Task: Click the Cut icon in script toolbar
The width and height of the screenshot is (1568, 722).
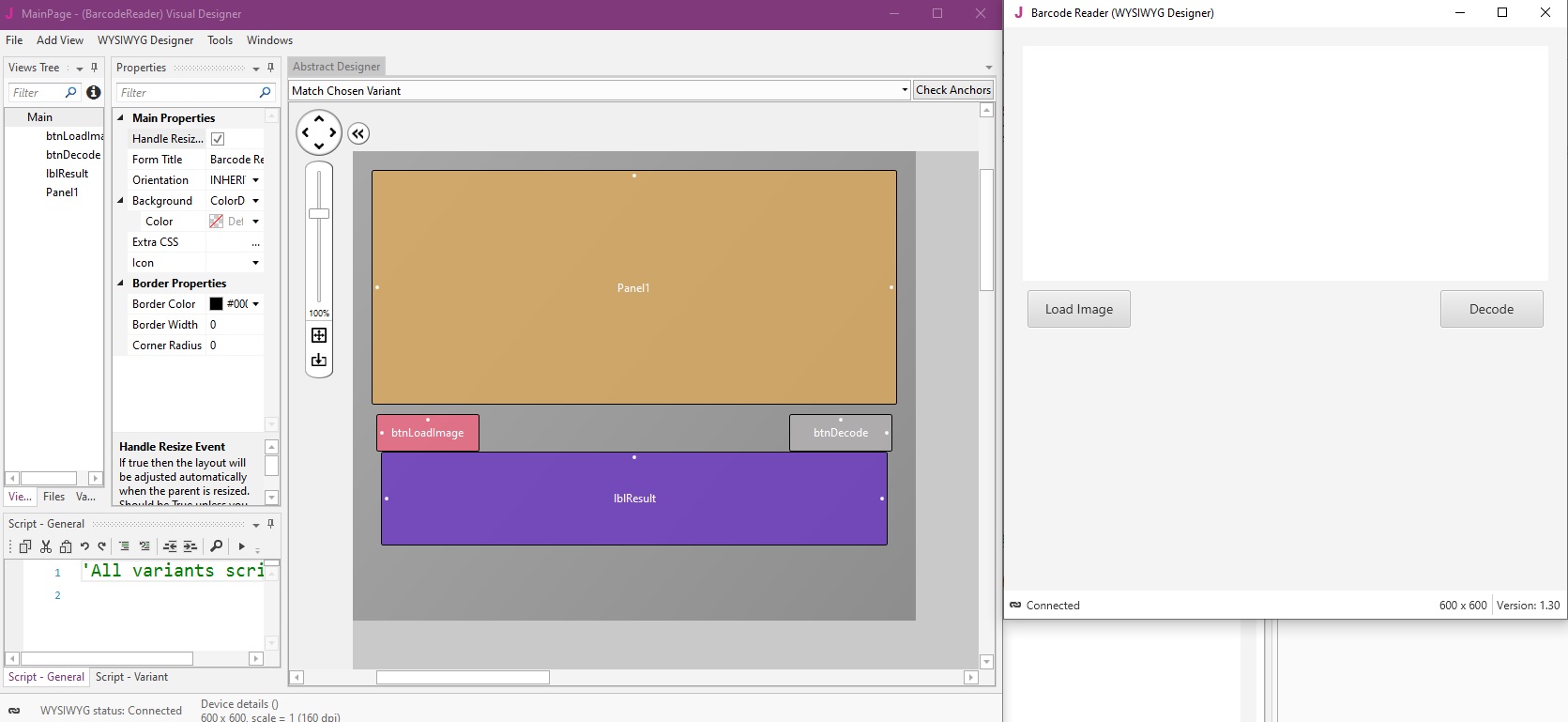Action: point(45,546)
